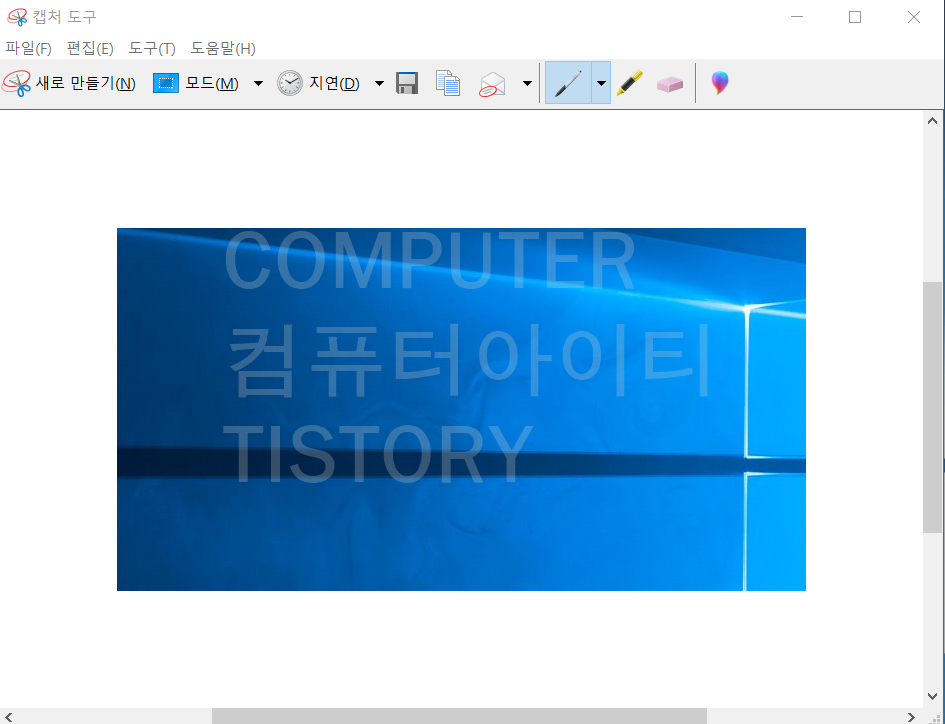Click the horizontal scrollbar thumb
945x724 pixels.
pyautogui.click(x=459, y=716)
